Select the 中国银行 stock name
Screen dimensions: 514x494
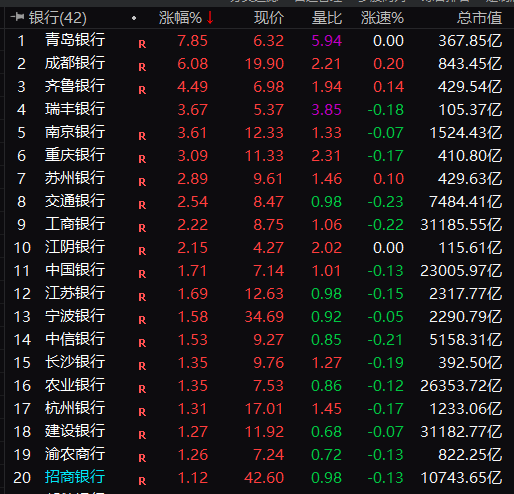75,270
